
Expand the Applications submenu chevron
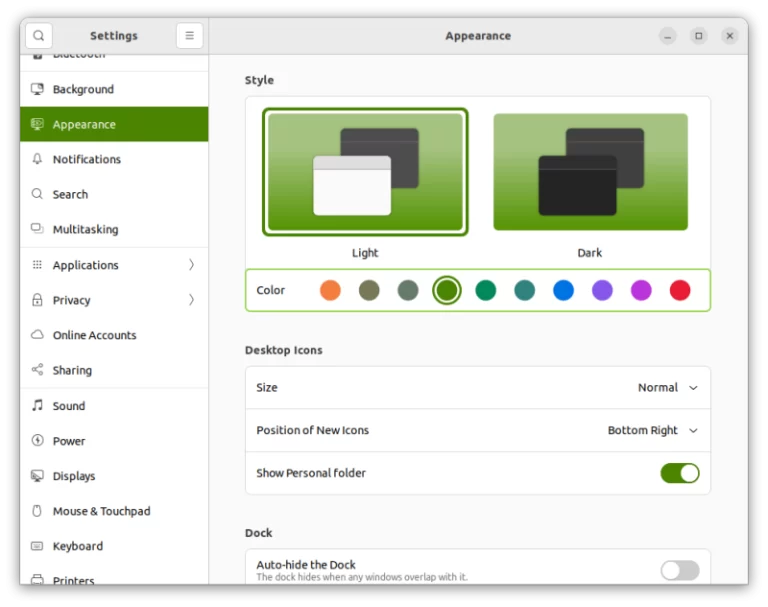[x=191, y=265]
